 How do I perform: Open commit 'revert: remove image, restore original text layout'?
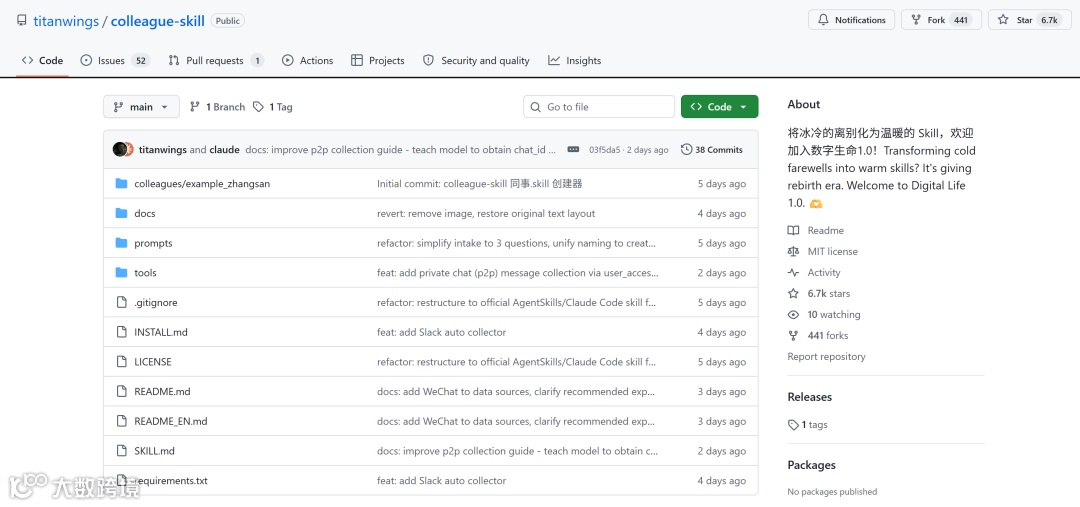pyautogui.click(x=486, y=214)
